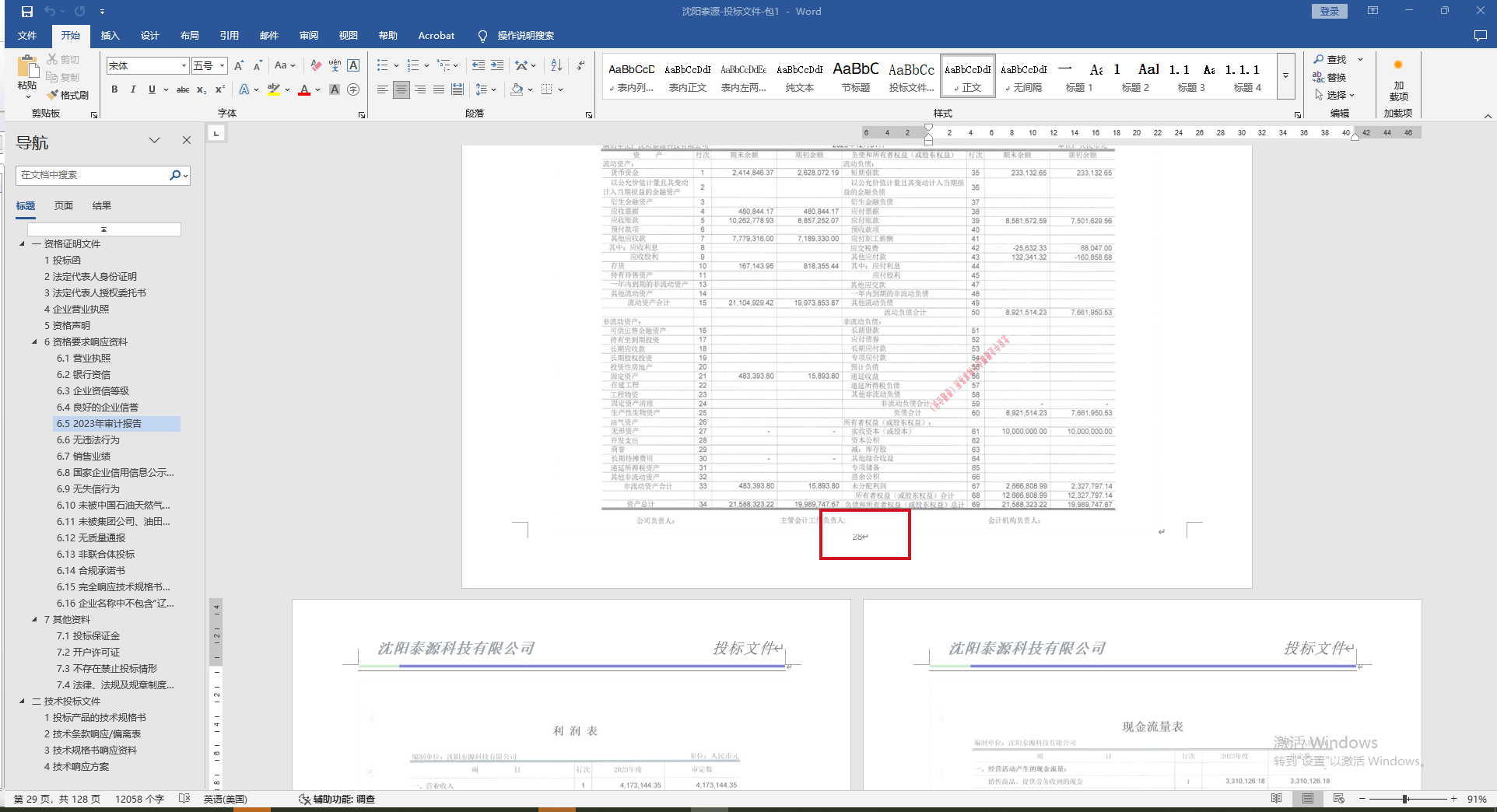
Task: Show or hide paragraph marks
Action: [580, 66]
